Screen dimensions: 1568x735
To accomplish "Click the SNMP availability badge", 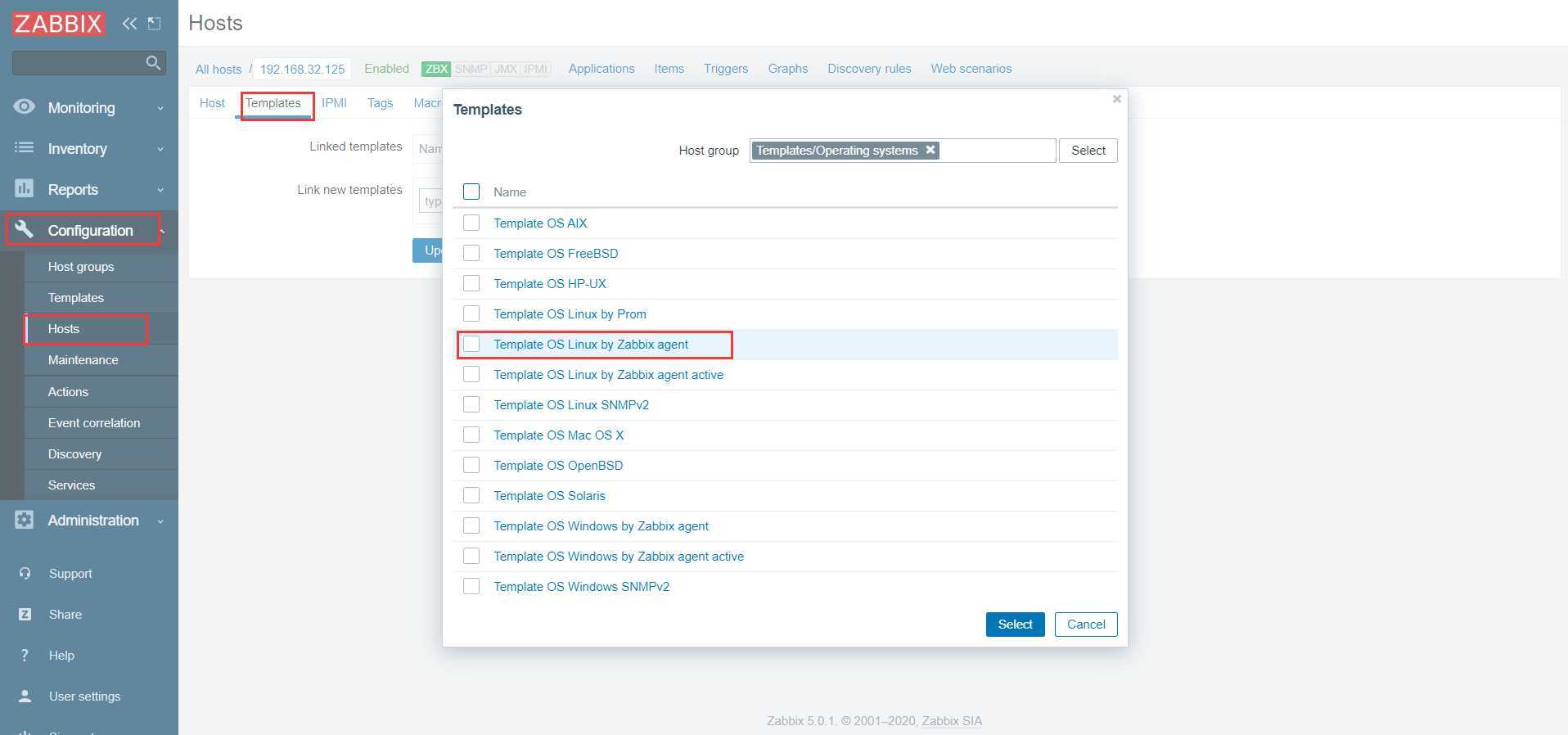I will (471, 69).
